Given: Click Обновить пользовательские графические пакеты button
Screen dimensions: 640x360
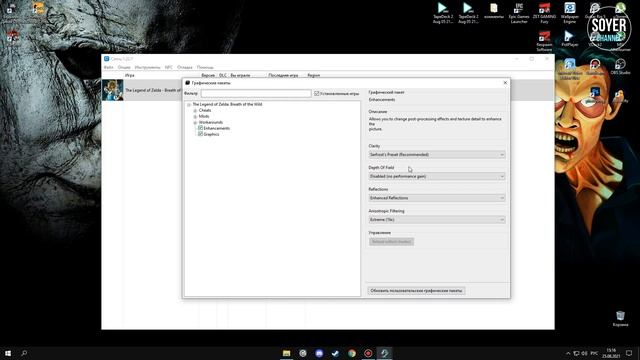Looking at the screenshot, I should 416,291.
